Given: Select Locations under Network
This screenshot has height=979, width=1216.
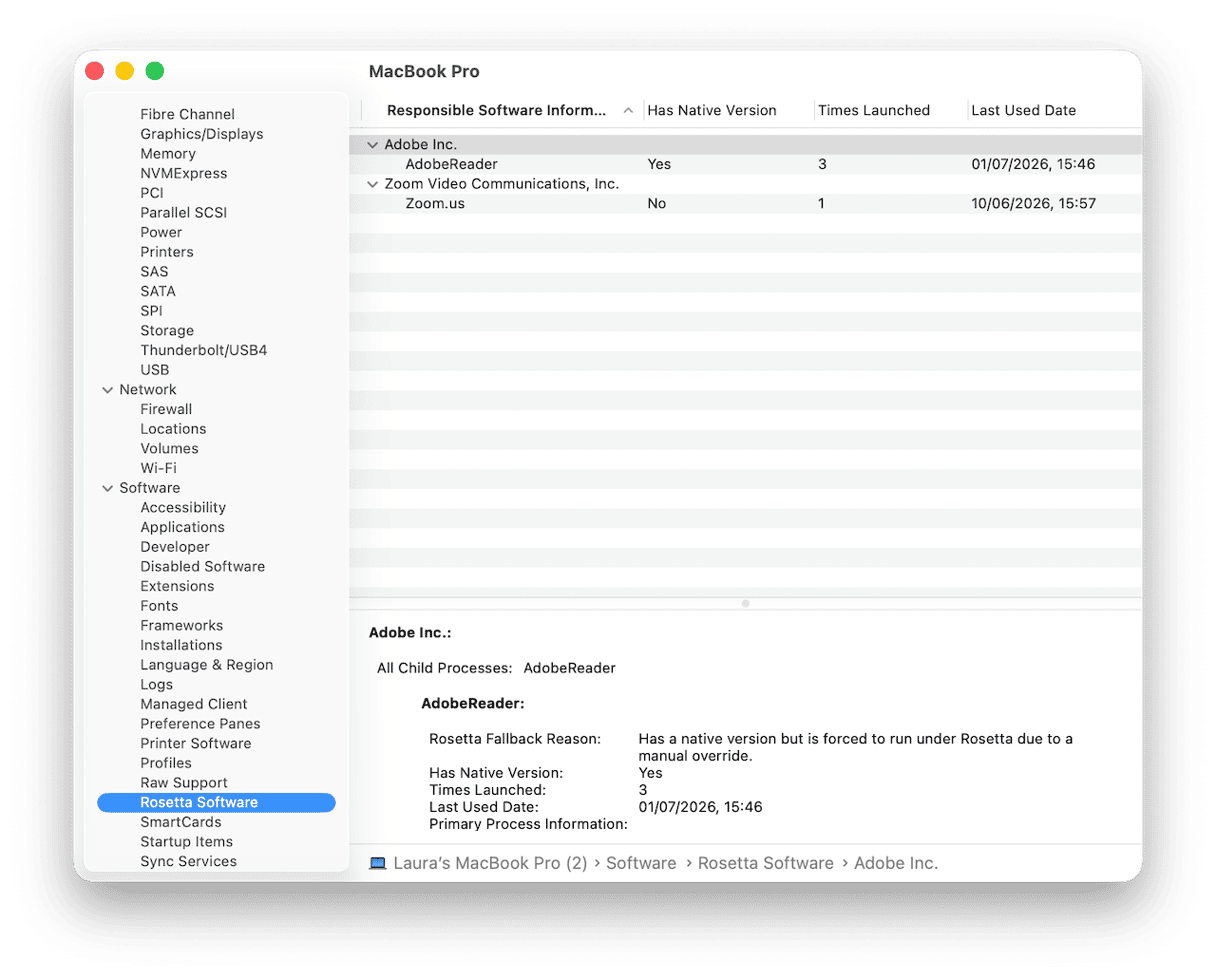Looking at the screenshot, I should point(173,429).
